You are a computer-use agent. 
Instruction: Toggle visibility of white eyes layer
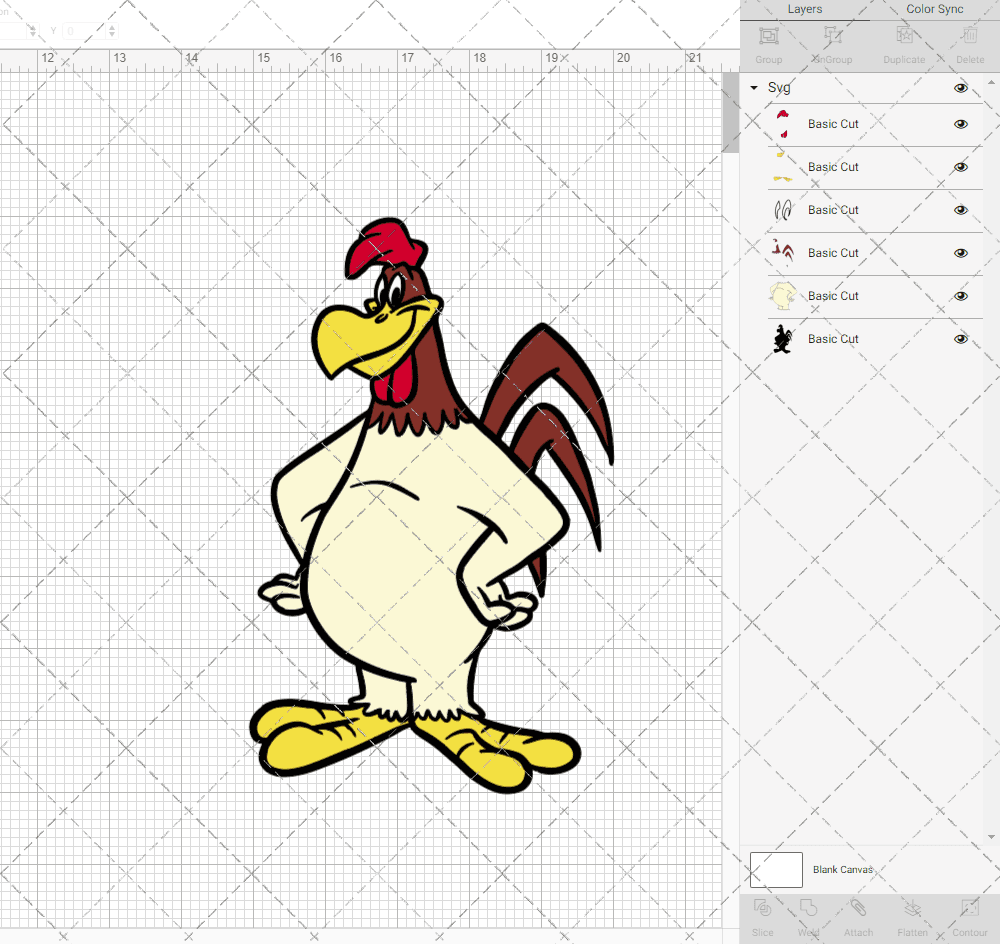960,210
